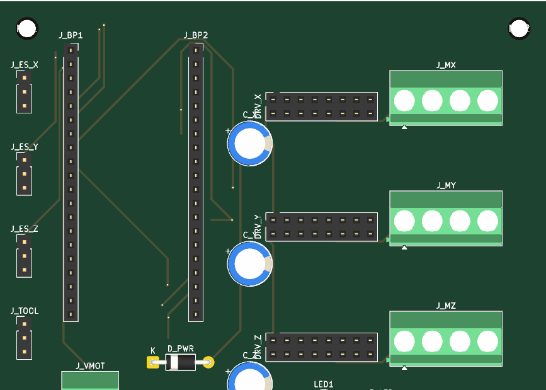Click the J_ES_Z three-pin connector
546x390 pixels.
click(x=24, y=256)
